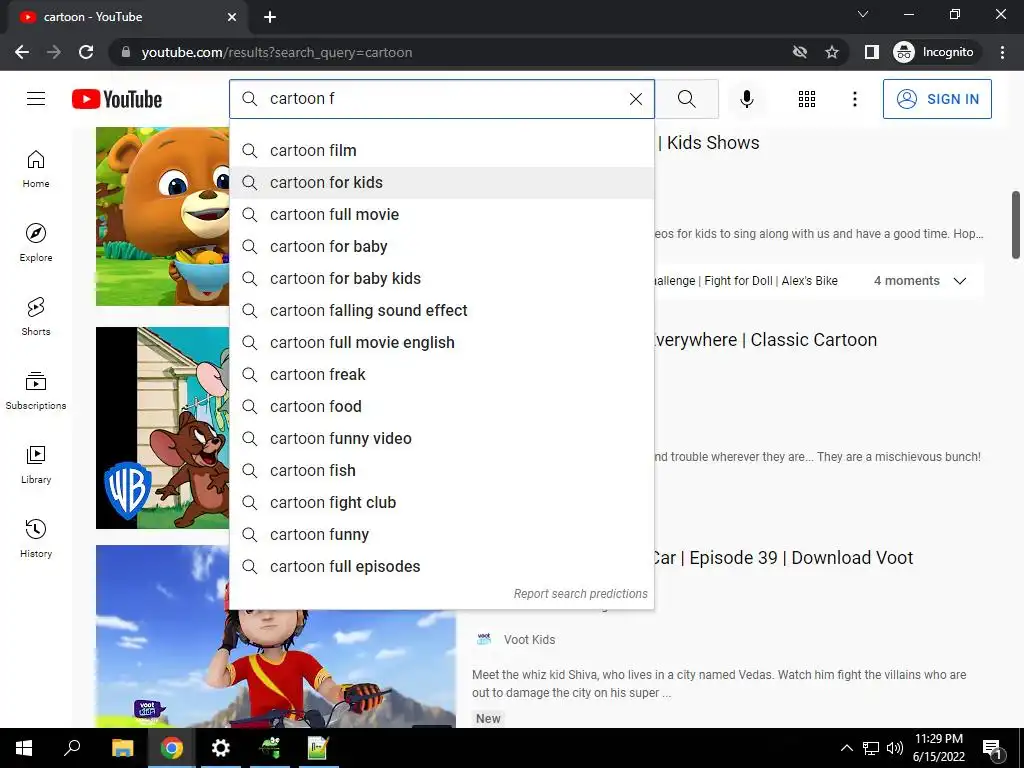Image resolution: width=1024 pixels, height=768 pixels.
Task: Choose 'cartoon full episodes' suggestion
Action: (441, 567)
